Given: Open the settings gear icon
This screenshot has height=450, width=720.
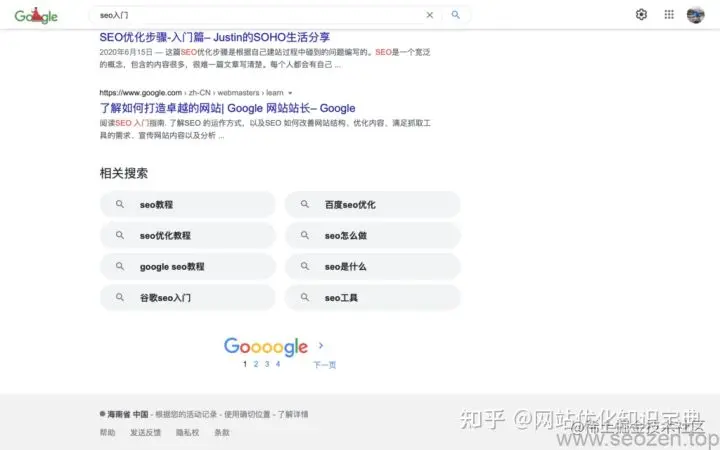Looking at the screenshot, I should coord(641,15).
